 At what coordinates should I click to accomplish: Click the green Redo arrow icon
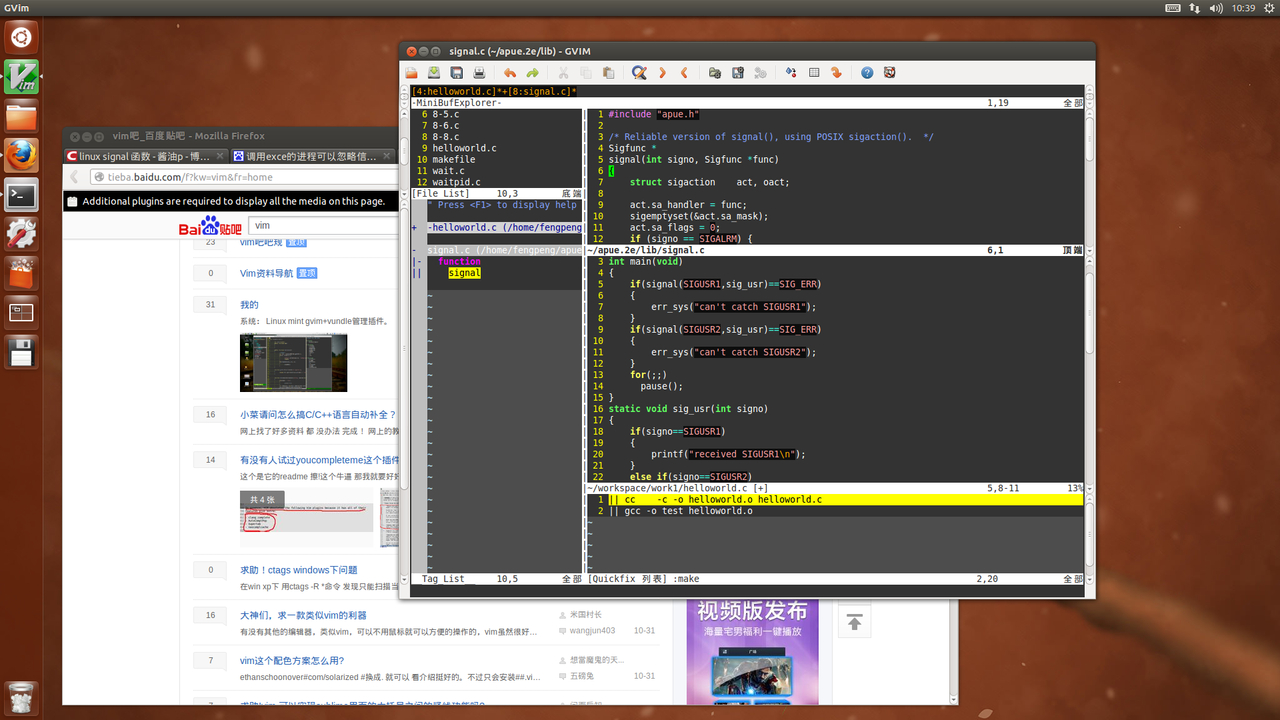[x=533, y=73]
